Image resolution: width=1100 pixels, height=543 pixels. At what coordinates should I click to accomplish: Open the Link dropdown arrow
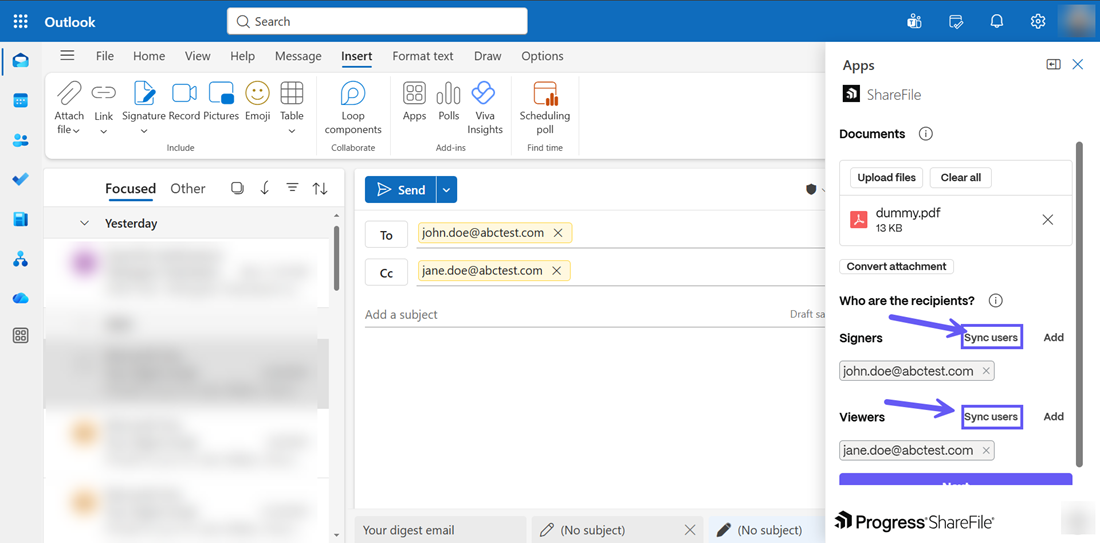[104, 131]
